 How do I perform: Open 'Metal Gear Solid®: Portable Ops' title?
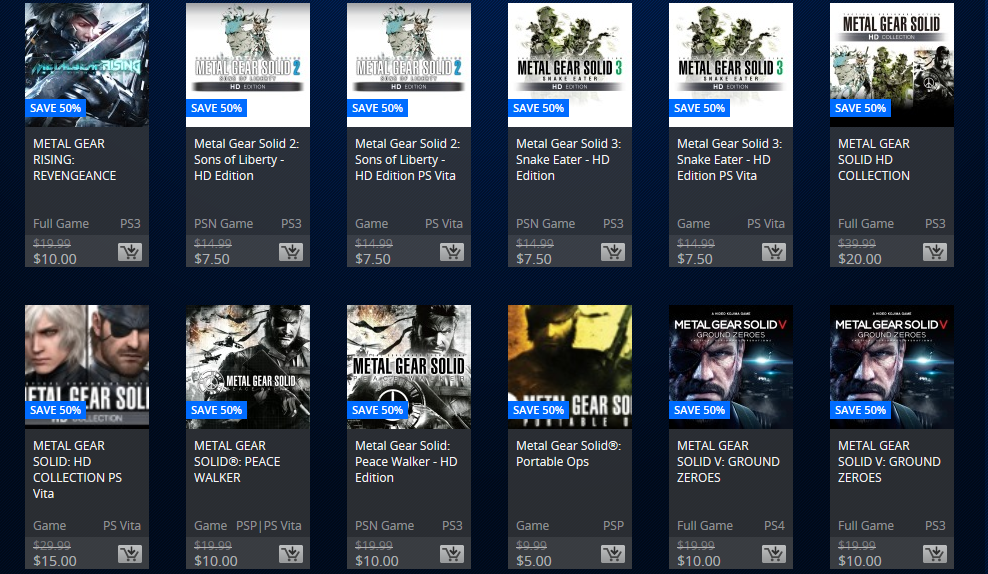click(x=568, y=454)
